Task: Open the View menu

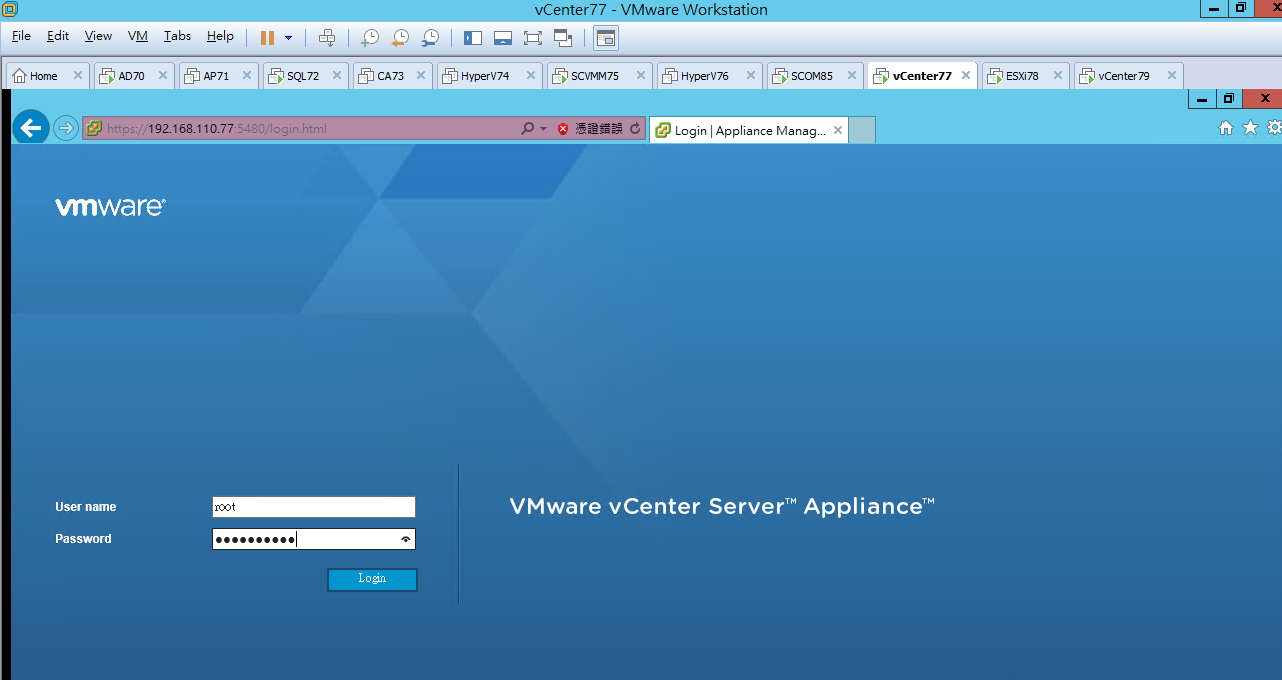Action: pyautogui.click(x=98, y=36)
